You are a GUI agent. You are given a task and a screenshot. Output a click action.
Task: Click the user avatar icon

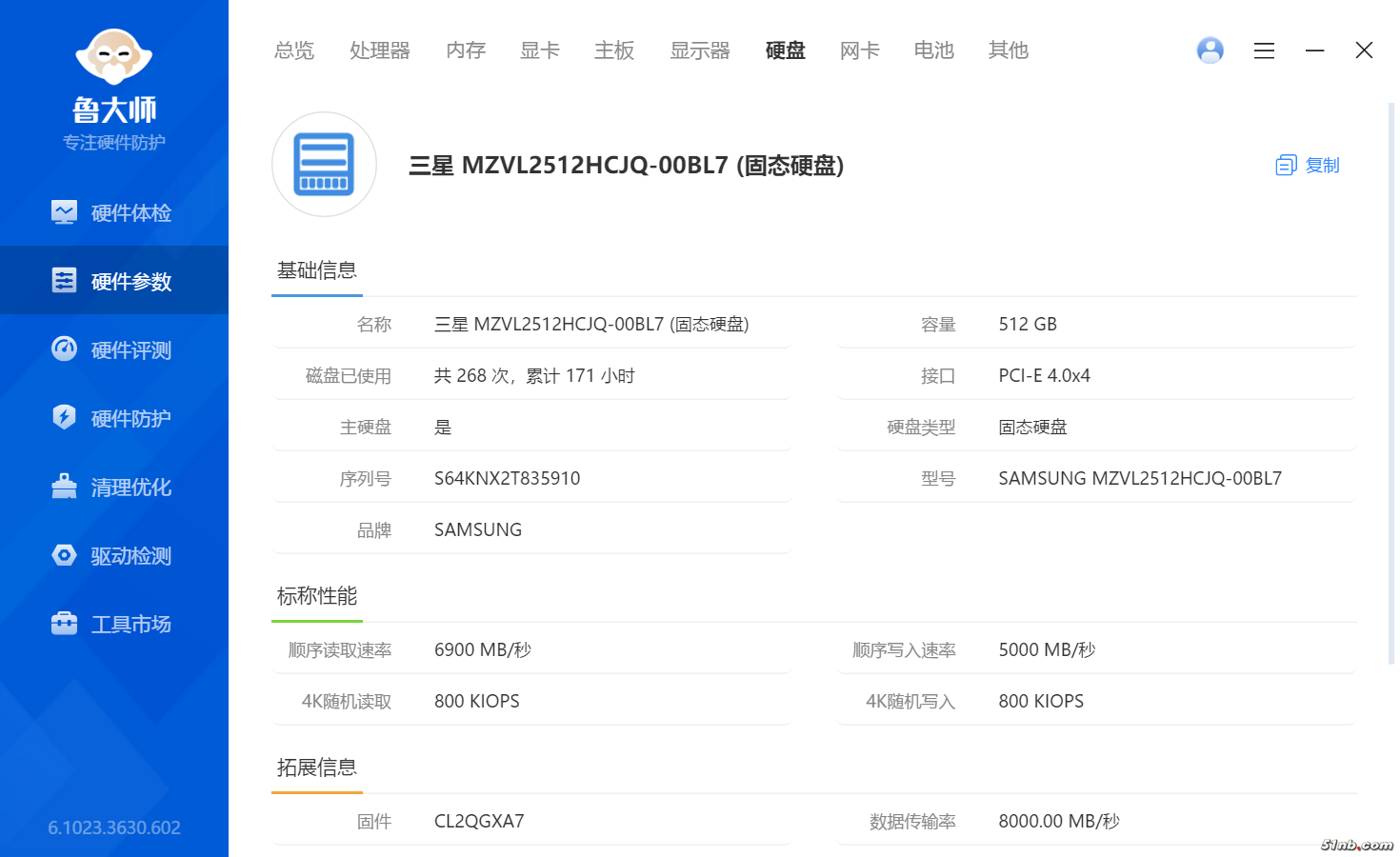pyautogui.click(x=1210, y=50)
